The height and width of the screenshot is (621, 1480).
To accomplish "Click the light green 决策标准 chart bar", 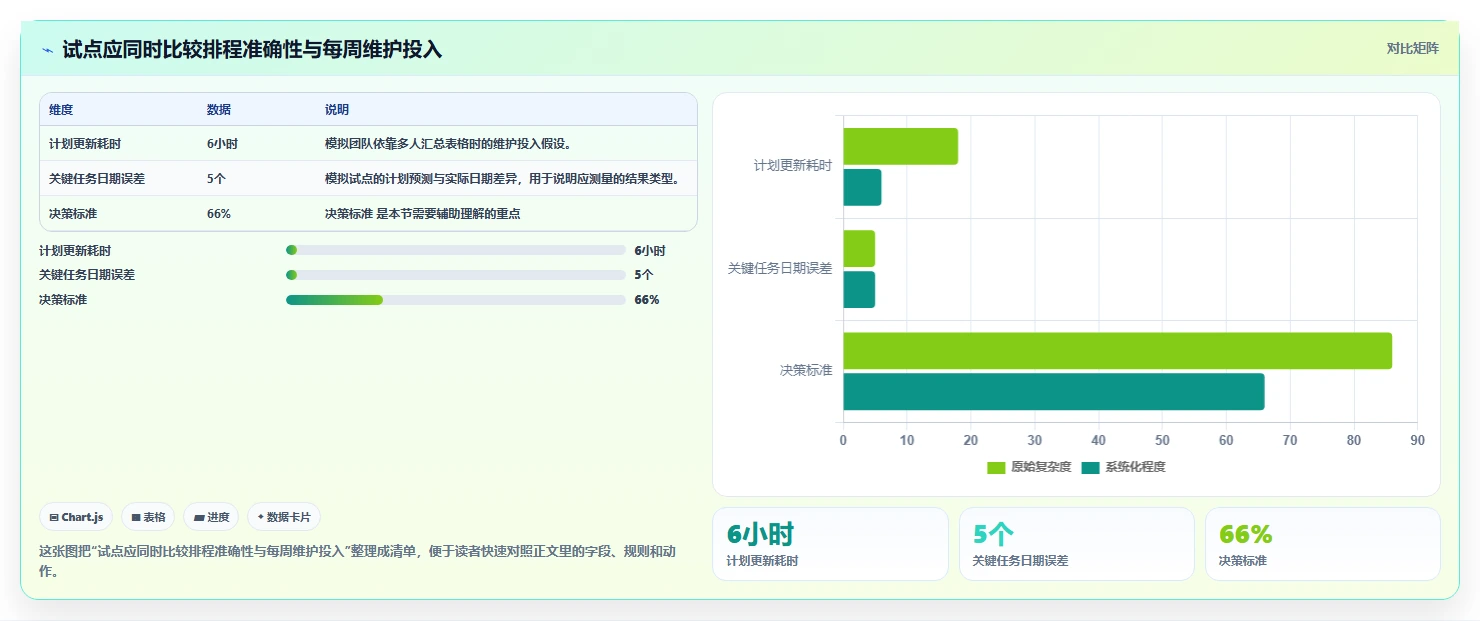I will point(1117,351).
